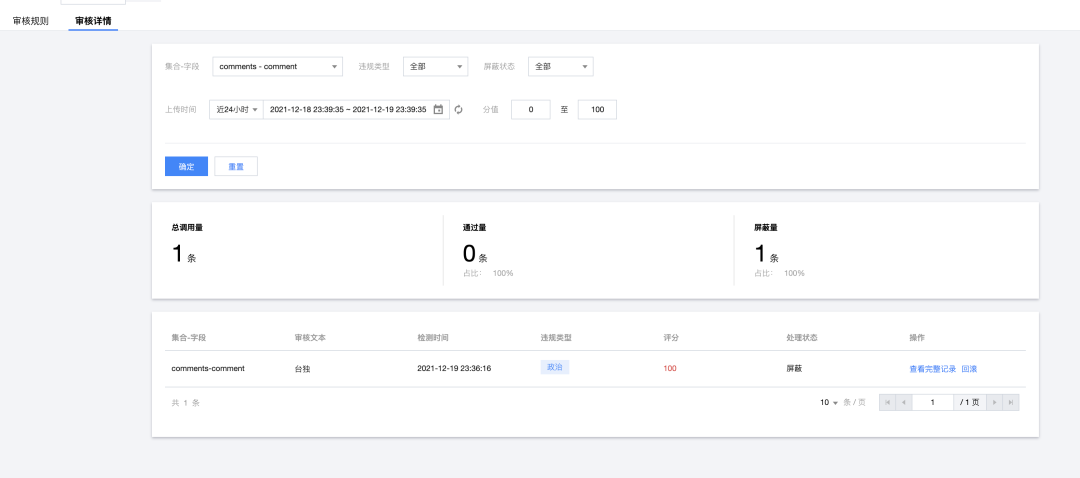This screenshot has width=1080, height=478.
Task: Open the calendar date picker icon
Action: [x=438, y=110]
